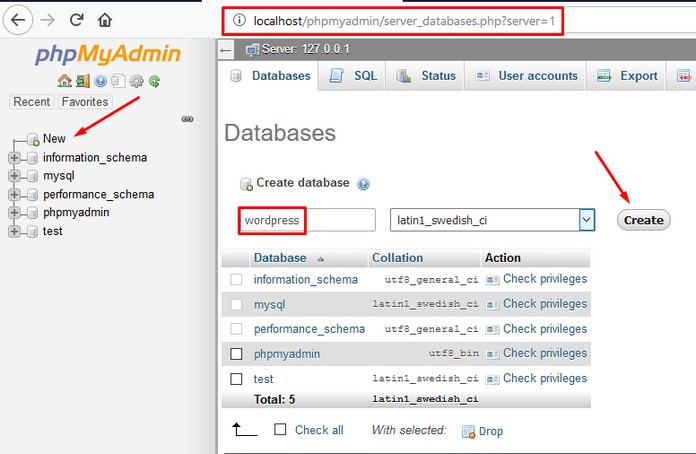Screen dimensions: 696x454
Task: Select test in the database tree
Action: pyautogui.click(x=52, y=231)
